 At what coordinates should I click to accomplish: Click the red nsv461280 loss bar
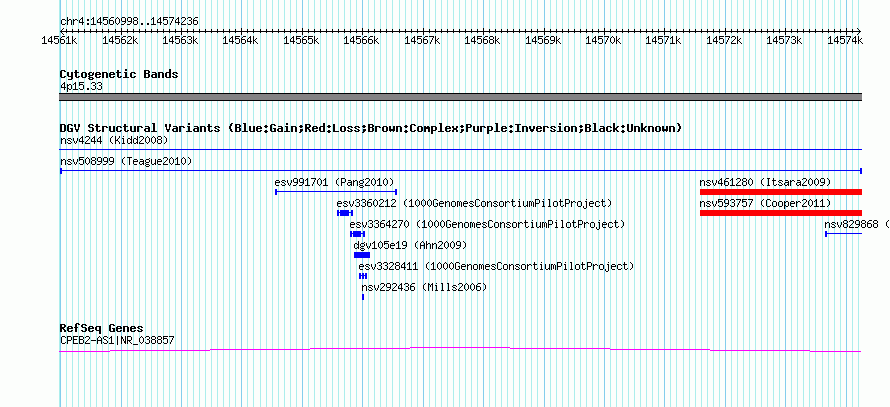click(780, 192)
